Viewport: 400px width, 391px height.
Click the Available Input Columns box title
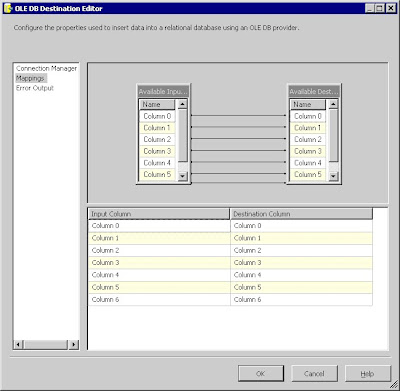tap(163, 91)
